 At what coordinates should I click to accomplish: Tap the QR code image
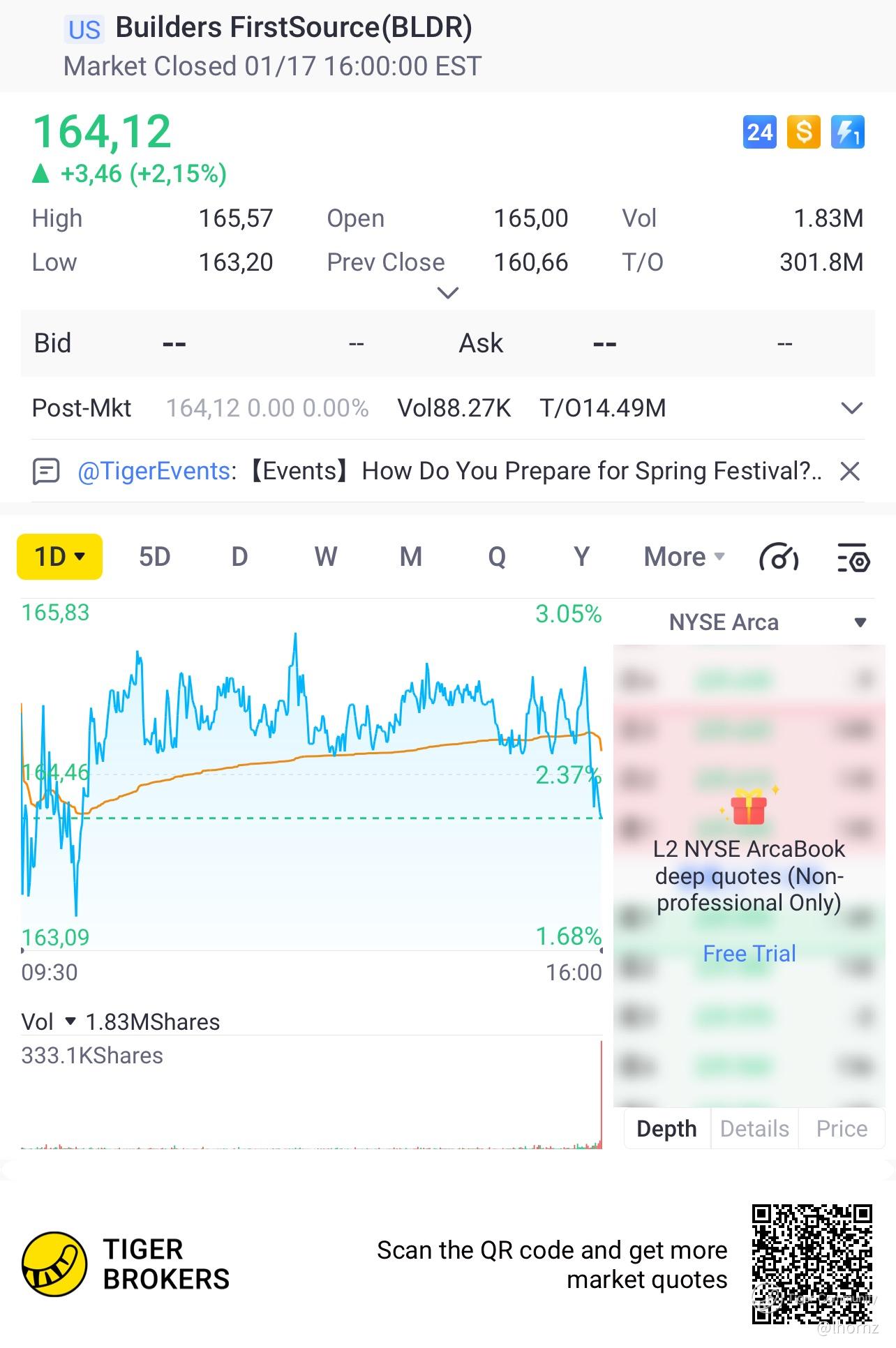812,1264
